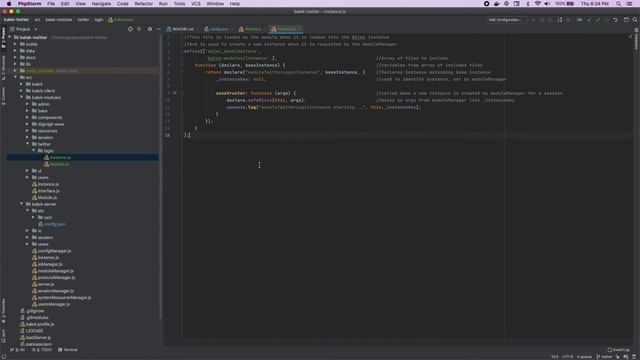Click the expand/collapse all icon in Project panel
Image resolution: width=640 pixels, height=360 pixels.
(139, 29)
